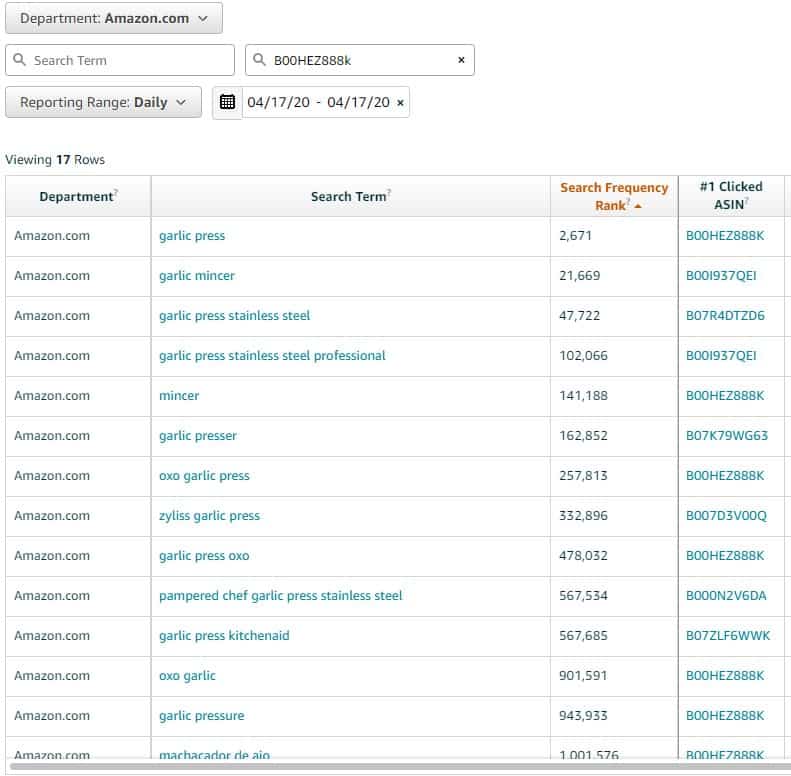Click rank value 943,933
This screenshot has height=776, width=791.
pyautogui.click(x=584, y=716)
